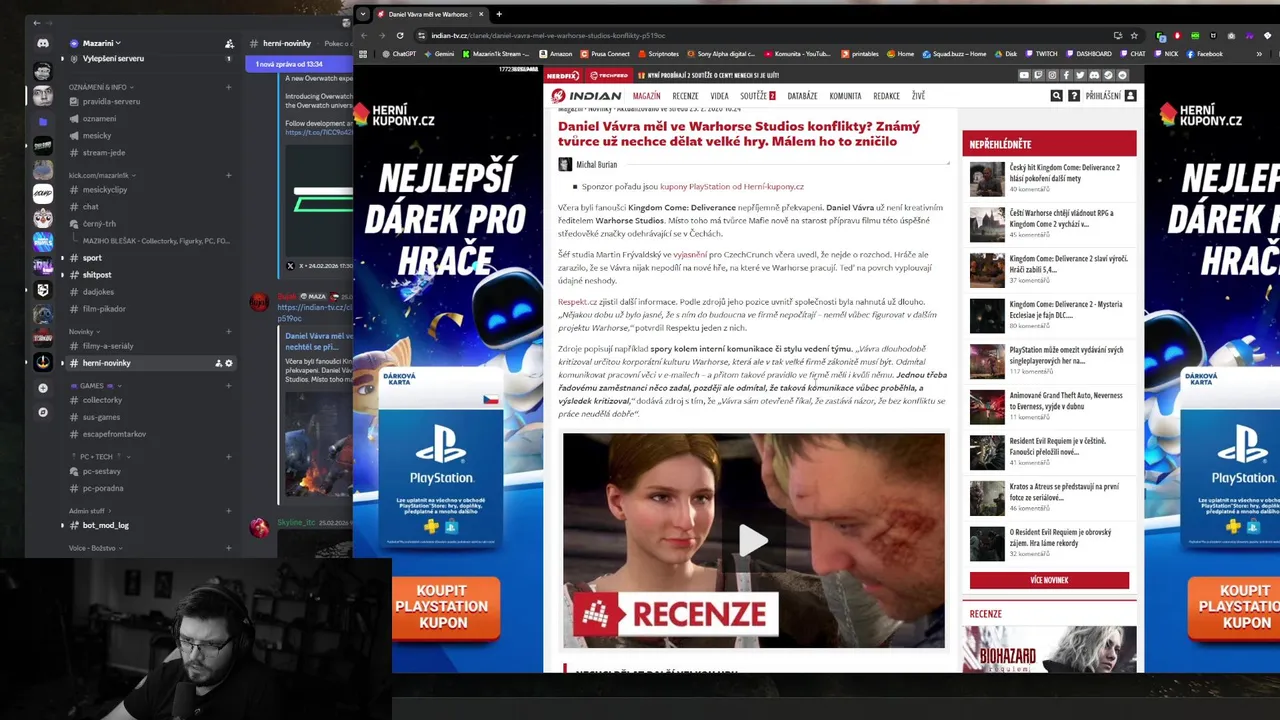The width and height of the screenshot is (1280, 720).
Task: Click the Indian logo to go home
Action: click(586, 96)
